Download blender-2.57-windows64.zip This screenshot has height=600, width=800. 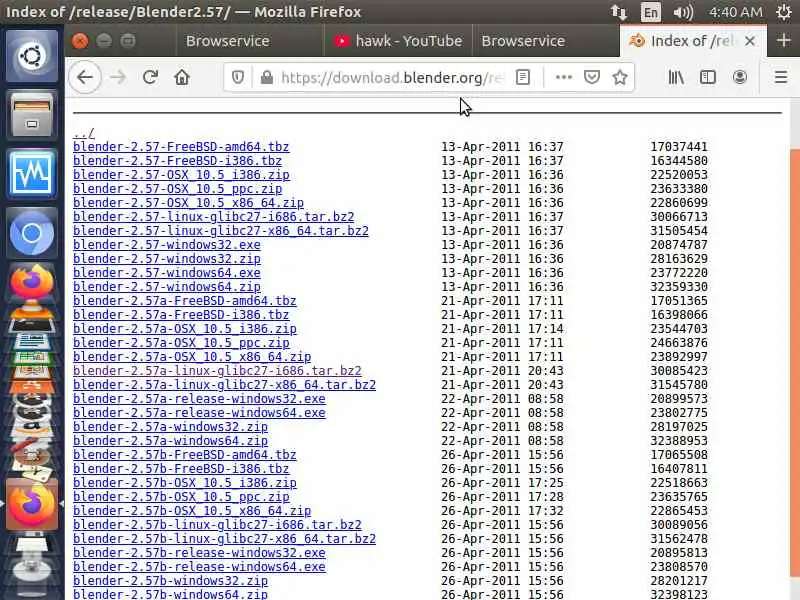[x=167, y=287]
